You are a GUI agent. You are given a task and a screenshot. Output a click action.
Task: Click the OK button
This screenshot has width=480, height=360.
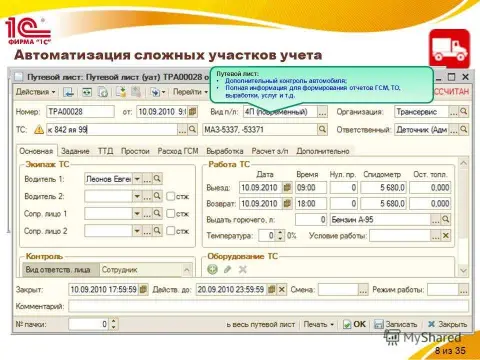click(x=354, y=324)
